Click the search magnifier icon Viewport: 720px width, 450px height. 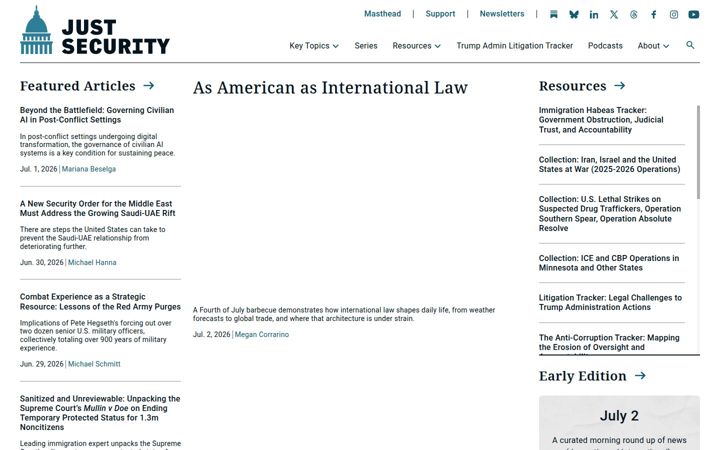[x=690, y=45]
